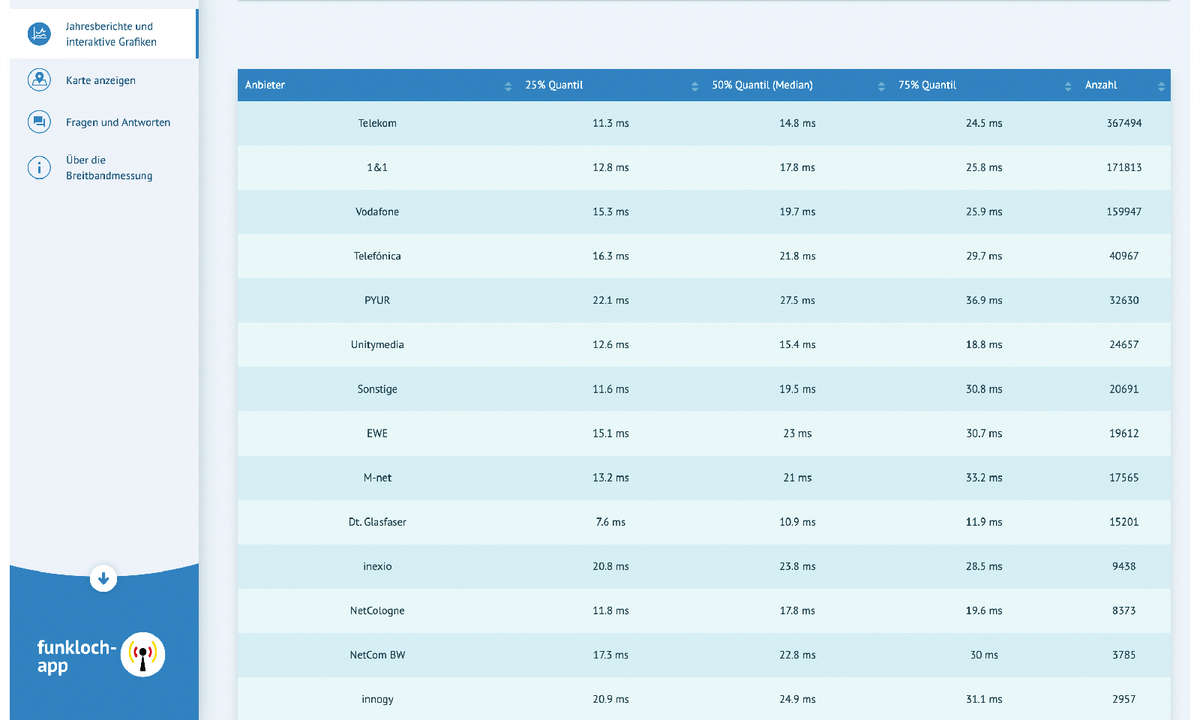Click NetCom BW's count value 3785
Viewport: 1200px width, 720px height.
[1124, 655]
